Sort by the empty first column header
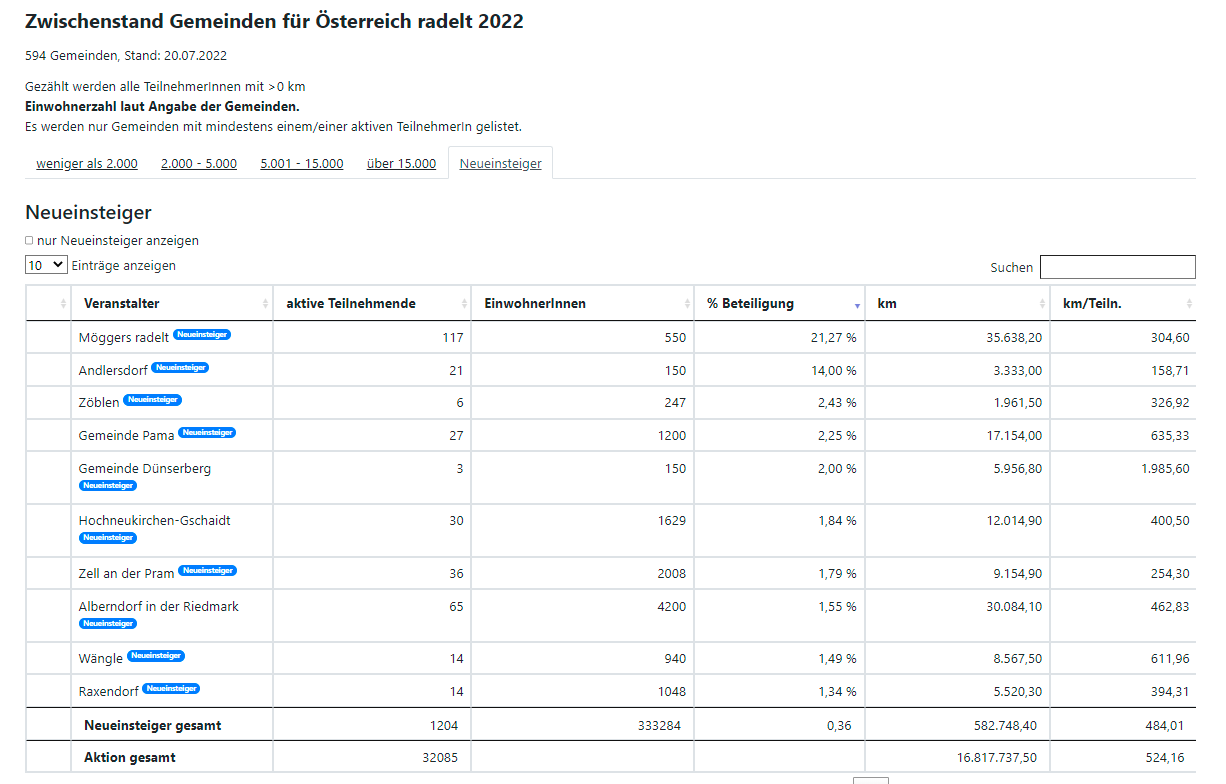This screenshot has height=784, width=1226. pos(49,303)
